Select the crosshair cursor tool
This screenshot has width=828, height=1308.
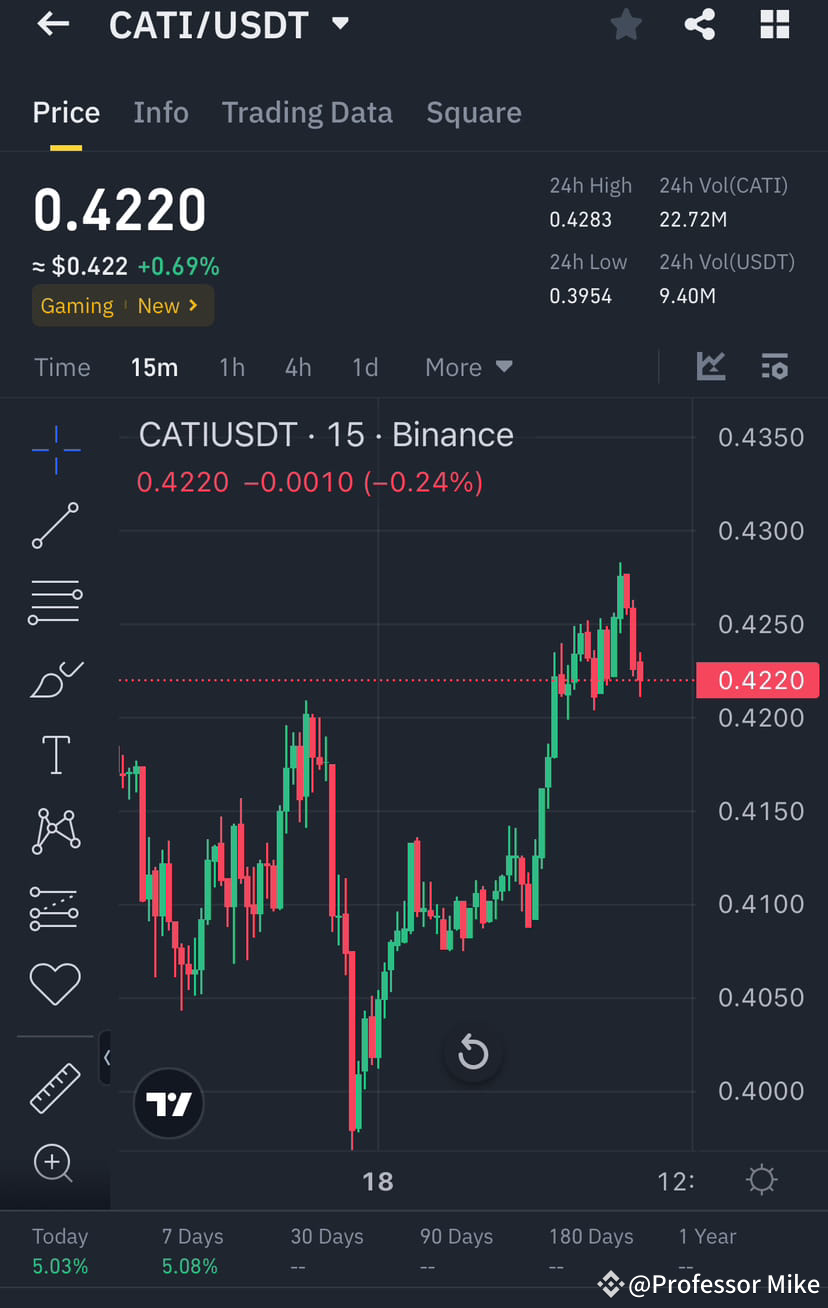(x=54, y=450)
